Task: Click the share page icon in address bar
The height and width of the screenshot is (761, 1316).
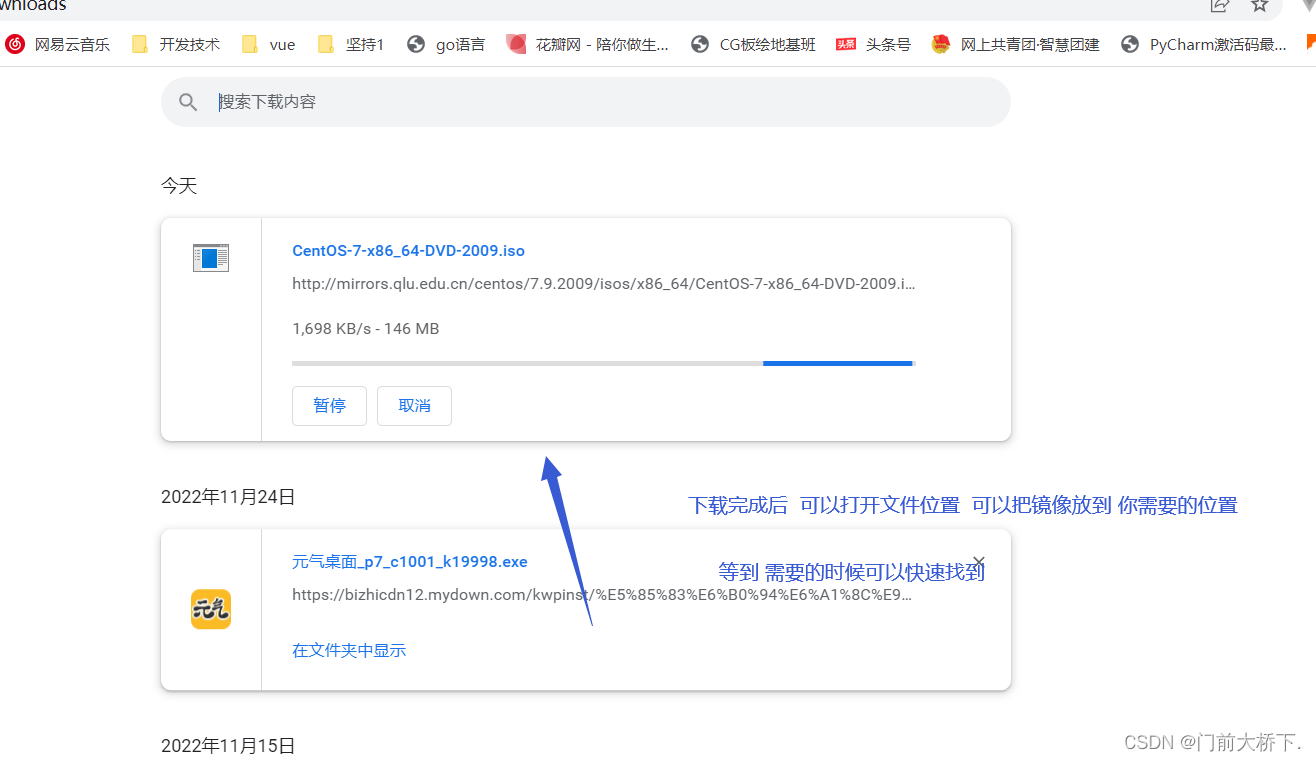Action: pyautogui.click(x=1219, y=5)
